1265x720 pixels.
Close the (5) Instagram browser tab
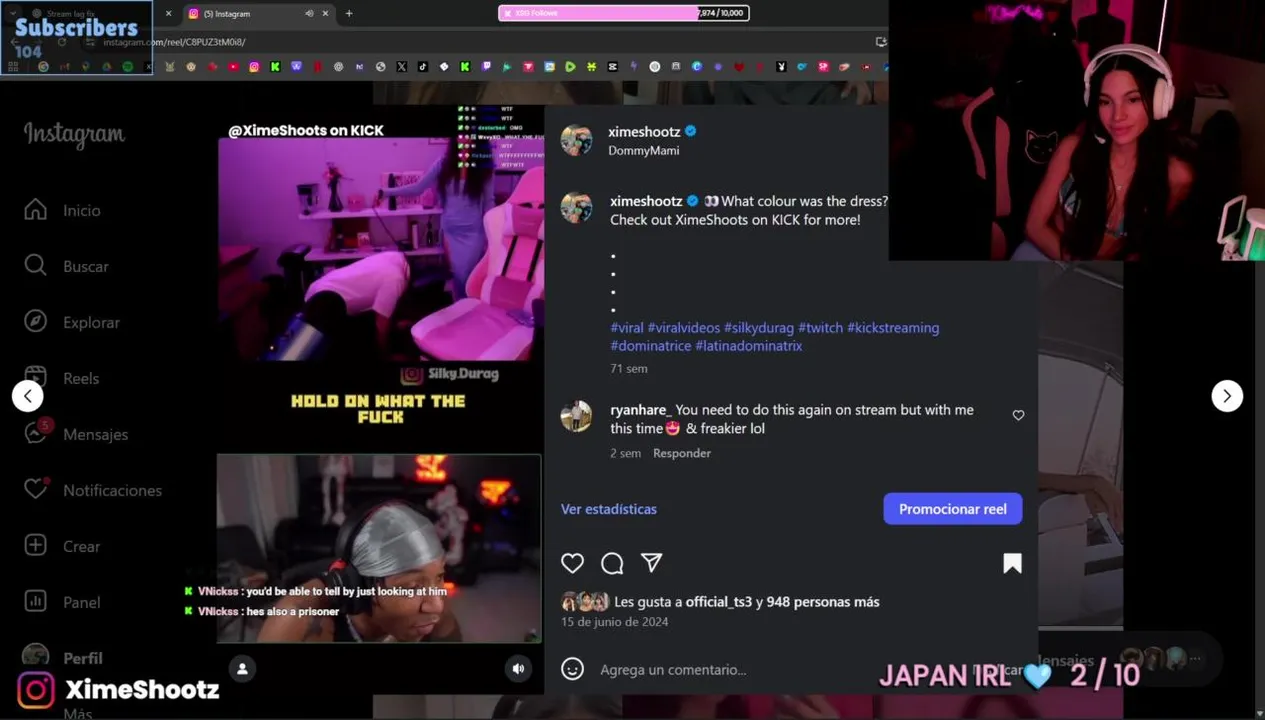pos(325,14)
